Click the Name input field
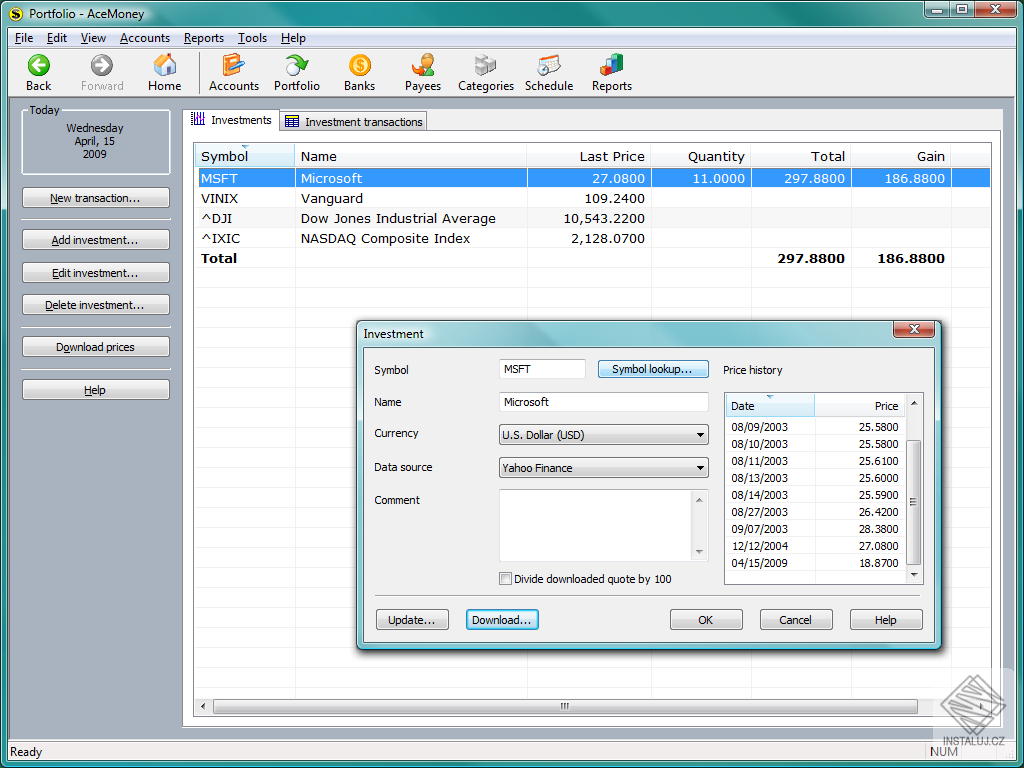Image resolution: width=1024 pixels, height=768 pixels. click(603, 402)
